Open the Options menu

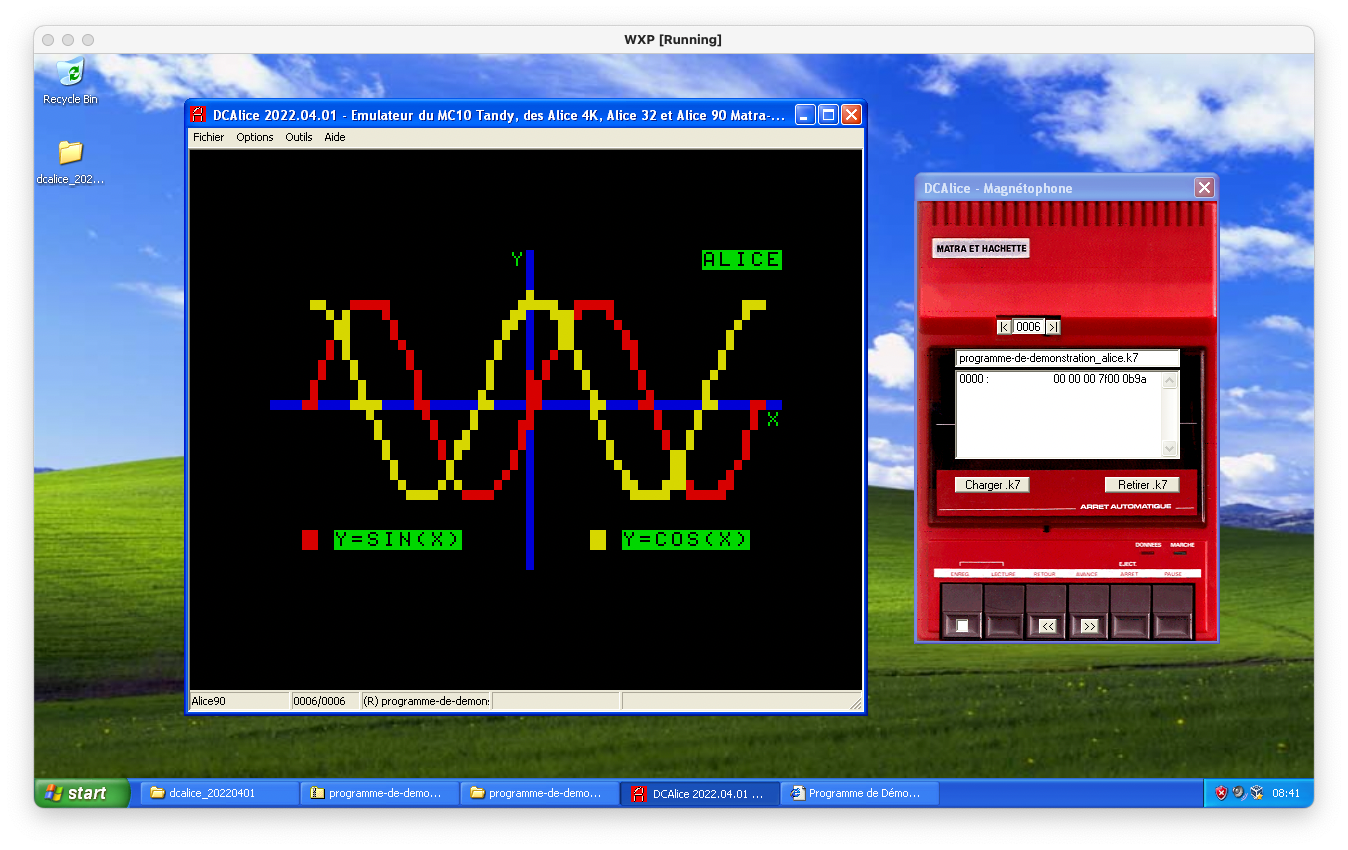pyautogui.click(x=255, y=137)
